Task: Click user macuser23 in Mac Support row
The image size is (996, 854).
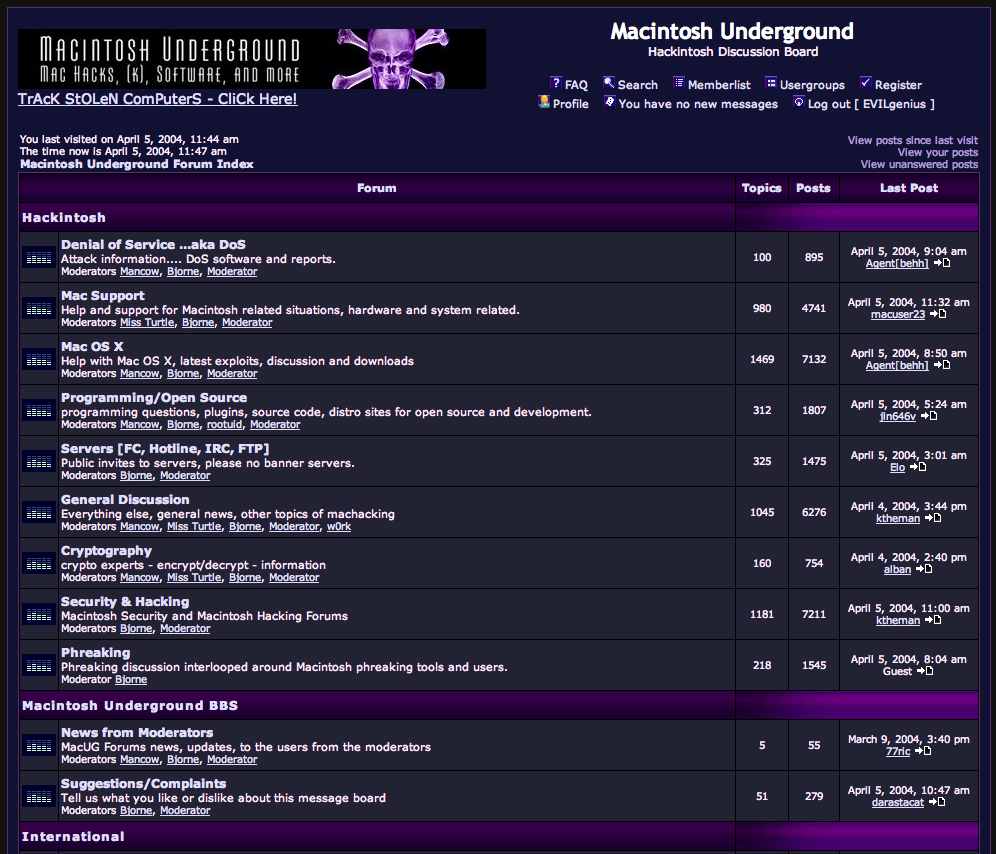Action: pyautogui.click(x=898, y=315)
